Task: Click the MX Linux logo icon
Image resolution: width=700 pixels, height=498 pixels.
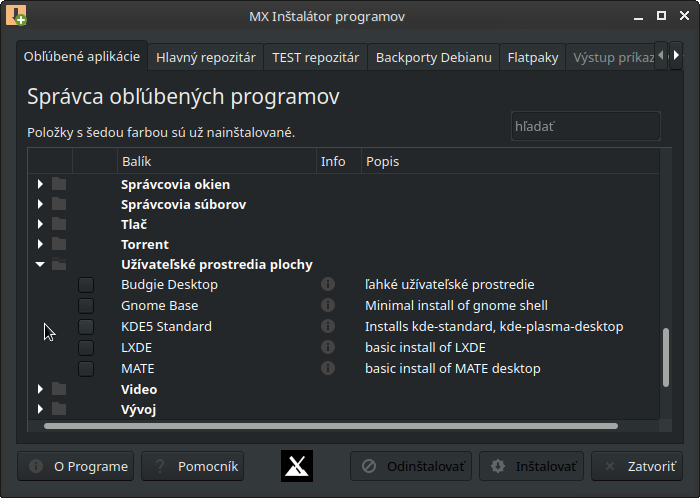Action: tap(295, 466)
